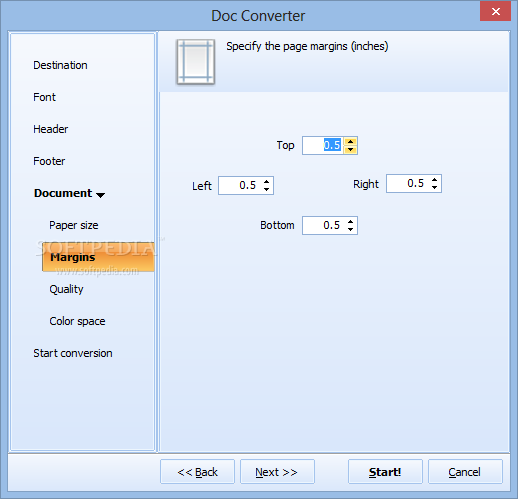Viewport: 518px width, 499px height.
Task: Click the 'Specify the page margins (inches)' text
Action: pos(307,46)
